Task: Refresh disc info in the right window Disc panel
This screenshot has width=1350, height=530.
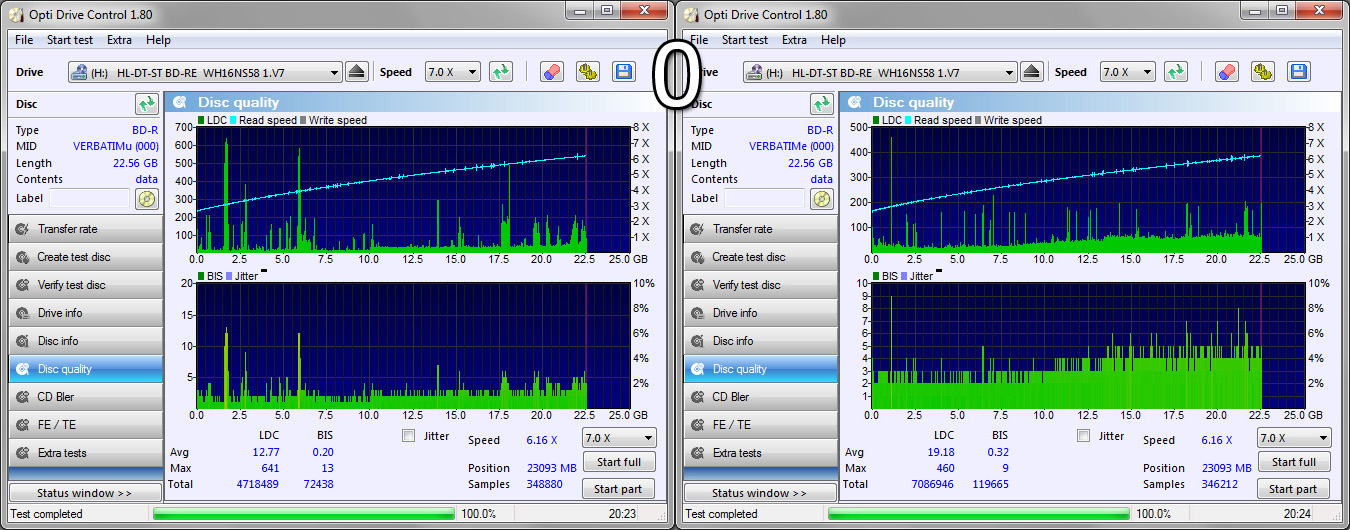Action: (x=822, y=104)
